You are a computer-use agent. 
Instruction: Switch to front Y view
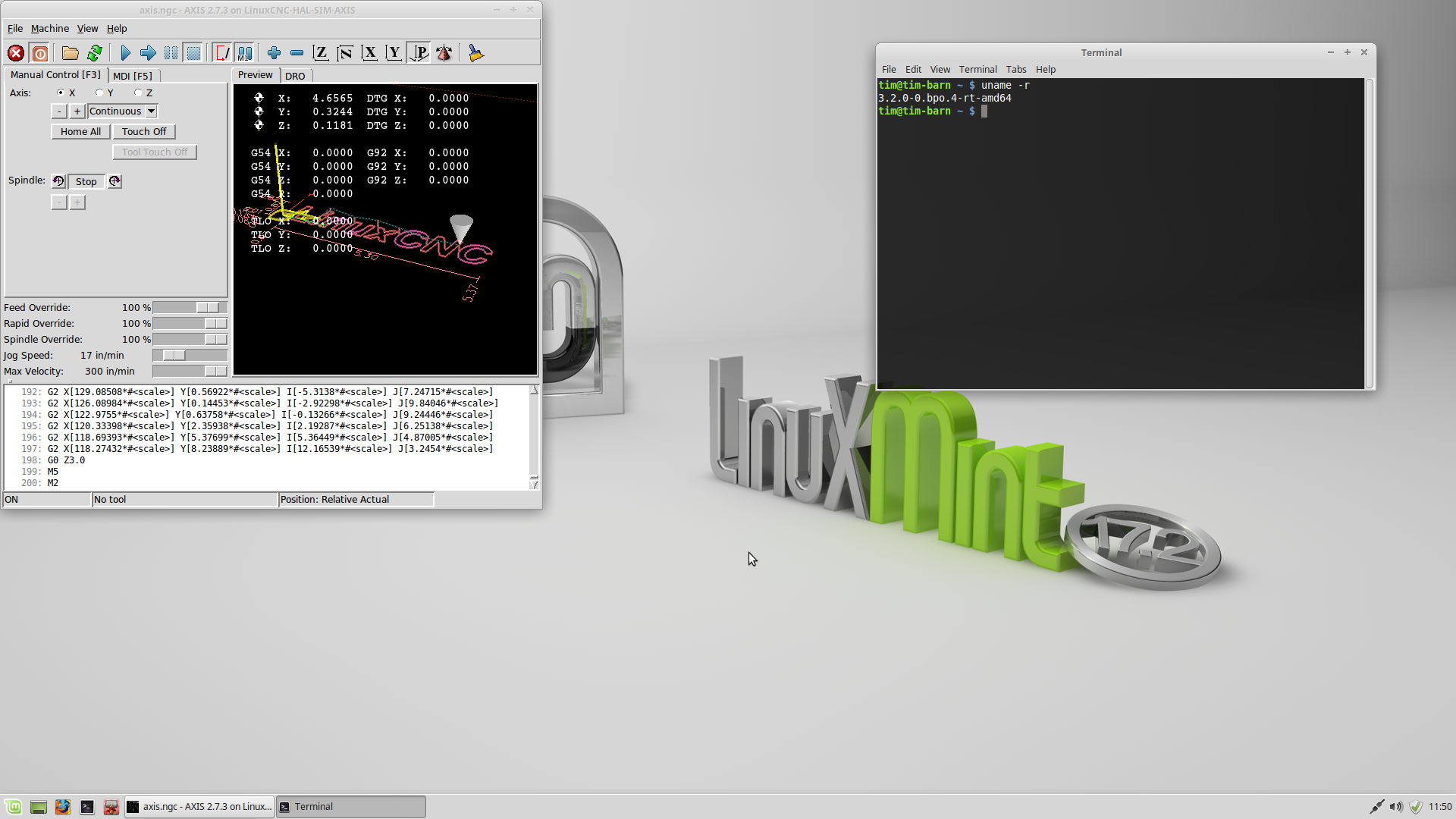coord(394,53)
